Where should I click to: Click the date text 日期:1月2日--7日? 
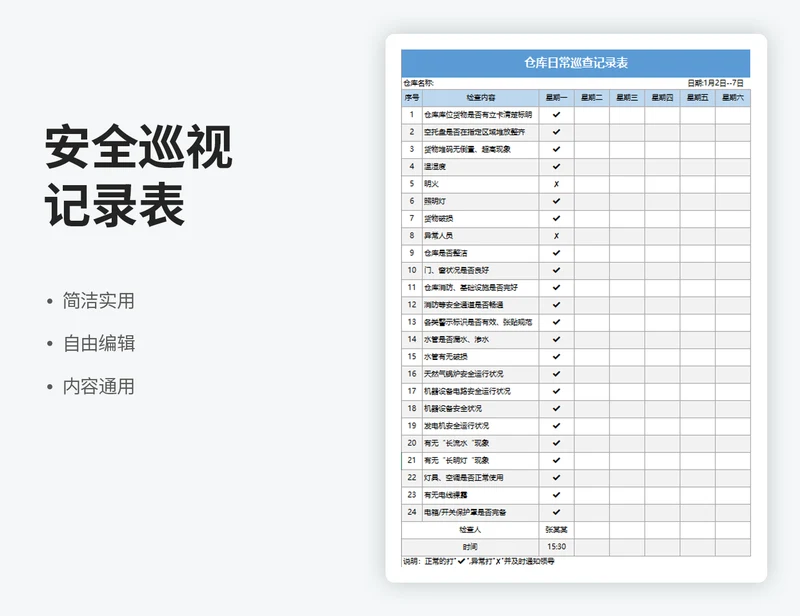715,83
